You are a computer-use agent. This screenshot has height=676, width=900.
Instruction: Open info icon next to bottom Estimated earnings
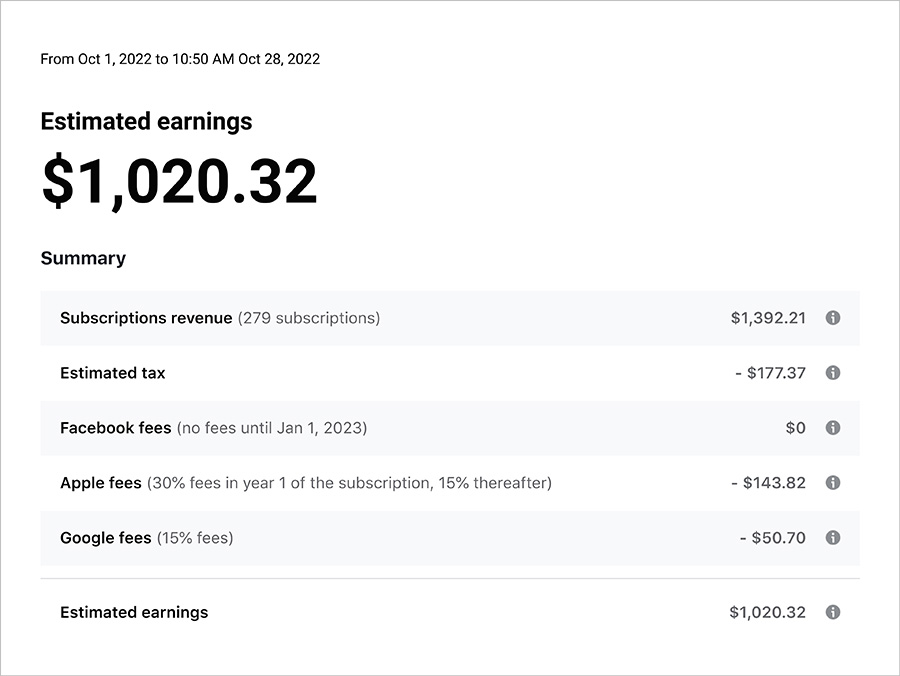[832, 612]
